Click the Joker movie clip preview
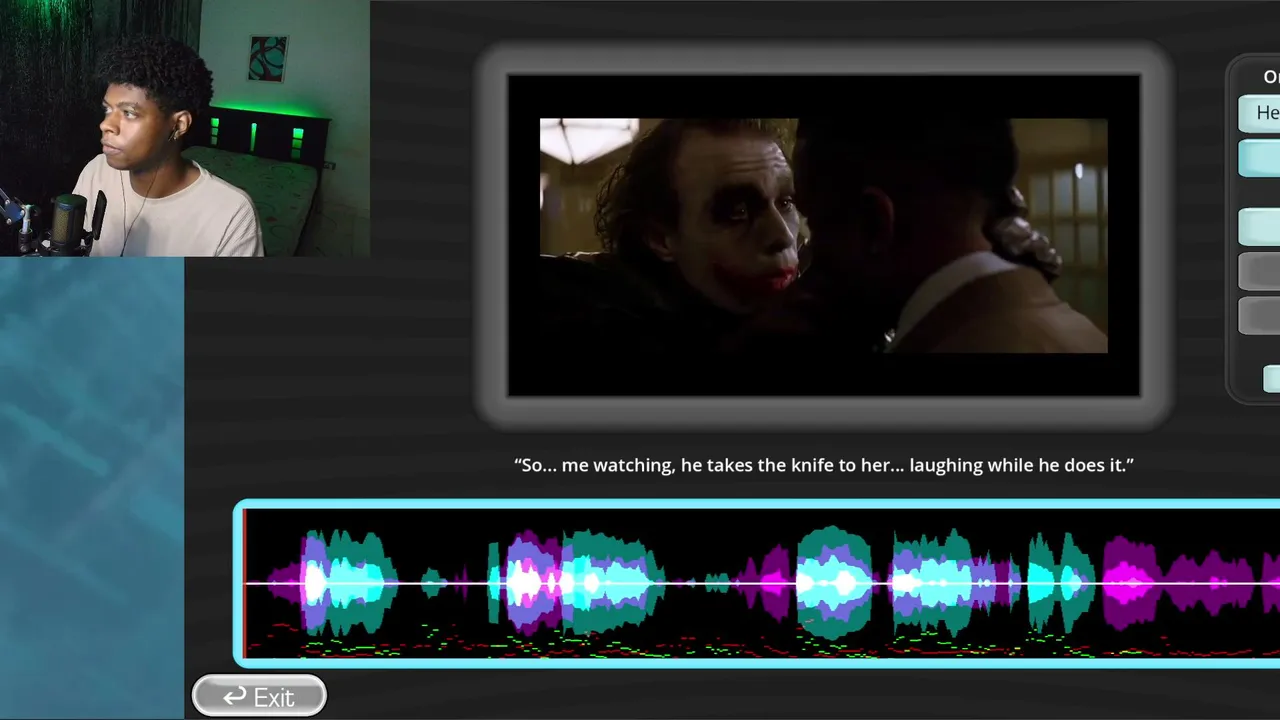This screenshot has height=720, width=1280. [x=823, y=236]
